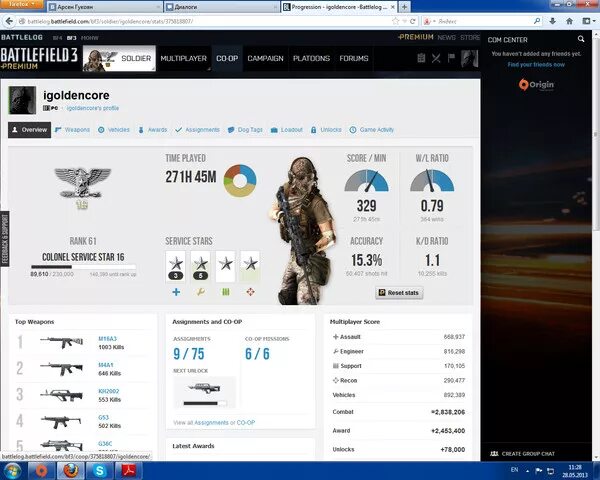The image size is (600, 480).
Task: Click the Assault service star with badge 3
Action: click(176, 266)
